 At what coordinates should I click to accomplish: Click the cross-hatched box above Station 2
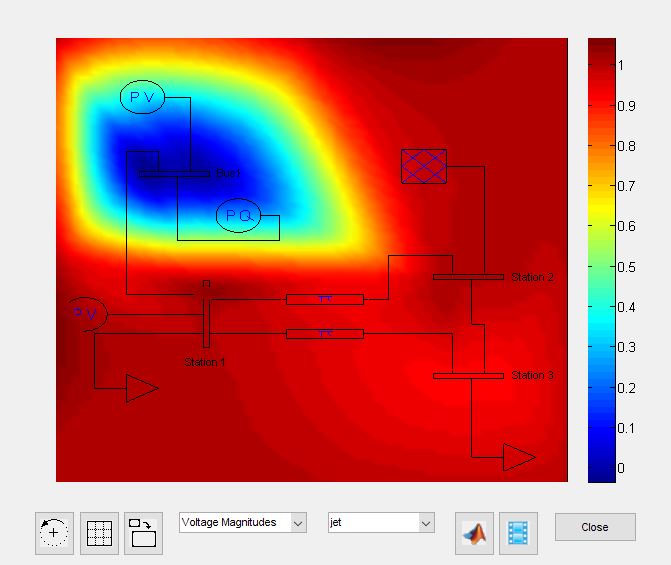pos(424,165)
